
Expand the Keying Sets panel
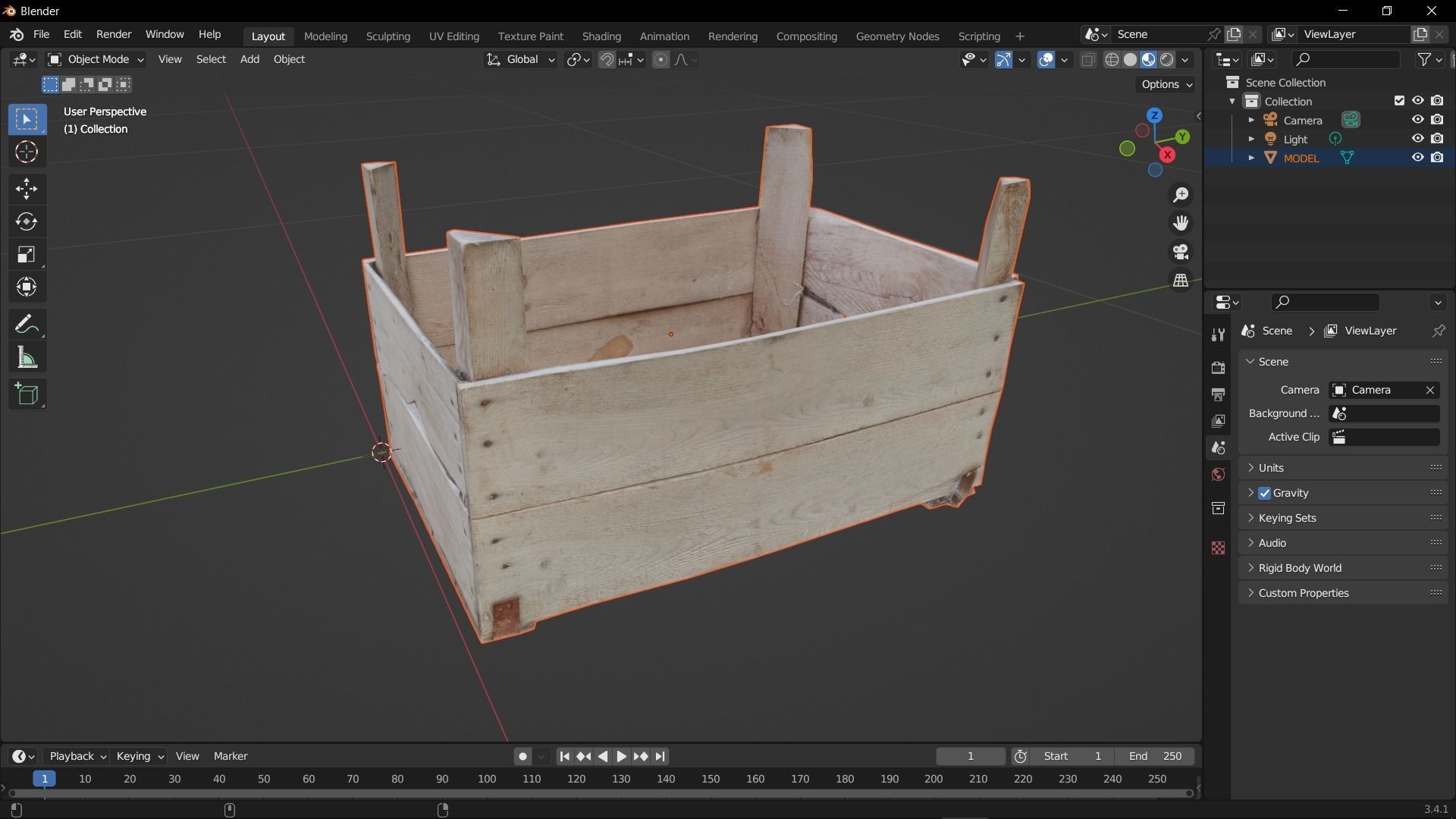click(x=1343, y=518)
